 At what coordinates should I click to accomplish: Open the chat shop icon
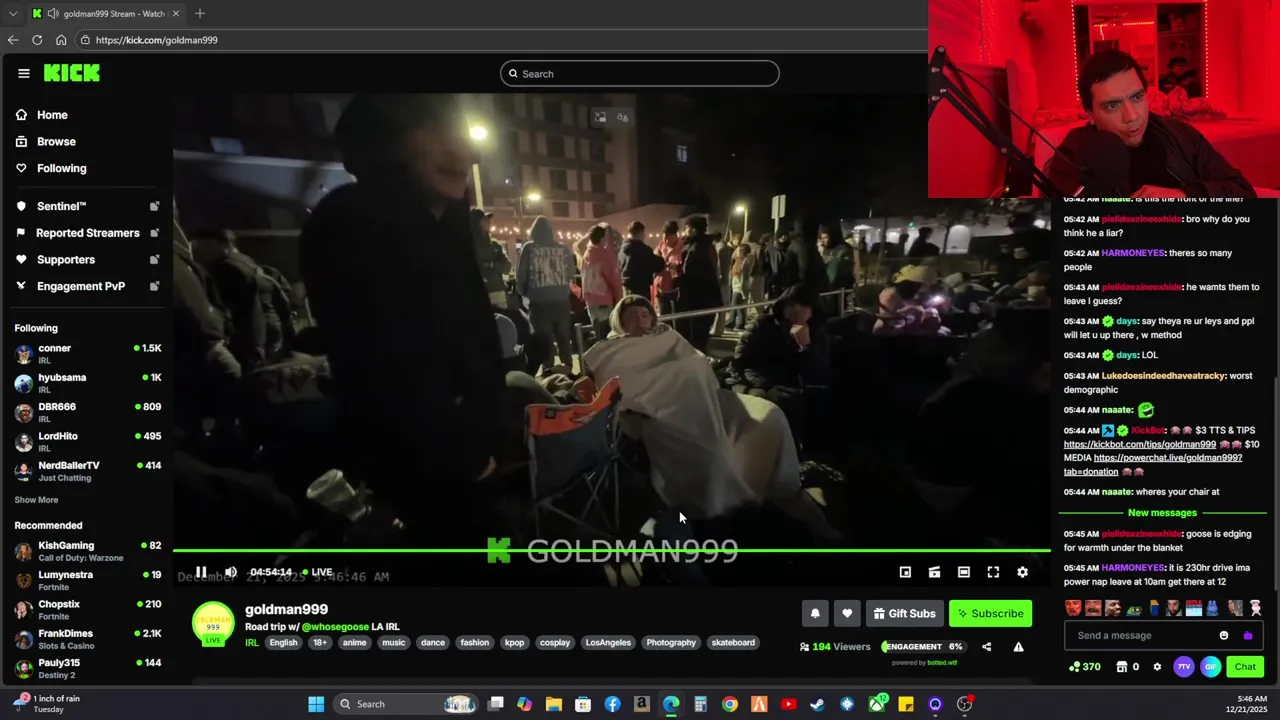1122,667
